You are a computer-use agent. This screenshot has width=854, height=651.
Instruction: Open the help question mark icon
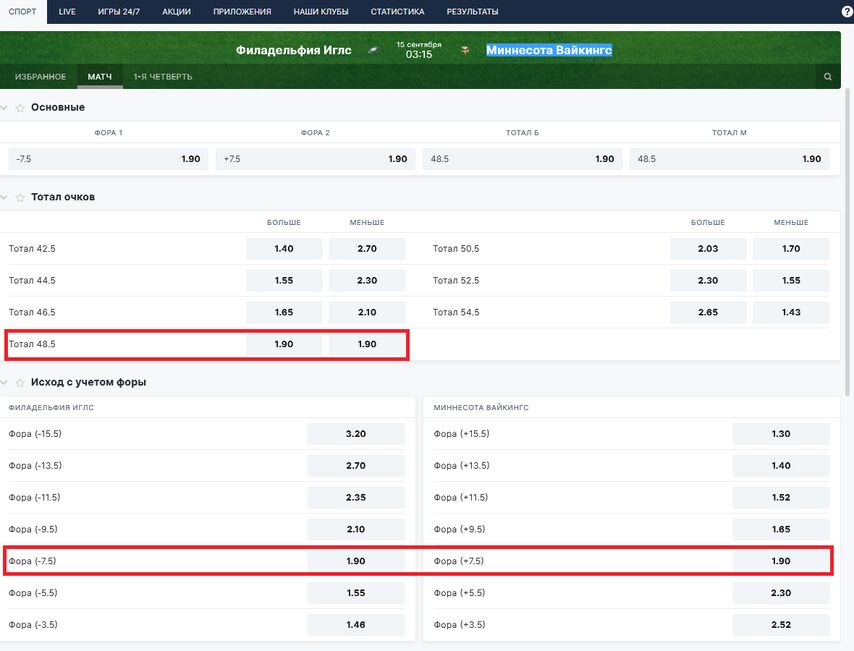tap(847, 11)
